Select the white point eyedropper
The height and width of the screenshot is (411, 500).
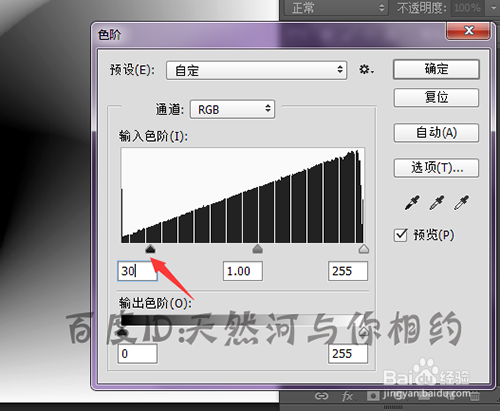click(x=461, y=202)
